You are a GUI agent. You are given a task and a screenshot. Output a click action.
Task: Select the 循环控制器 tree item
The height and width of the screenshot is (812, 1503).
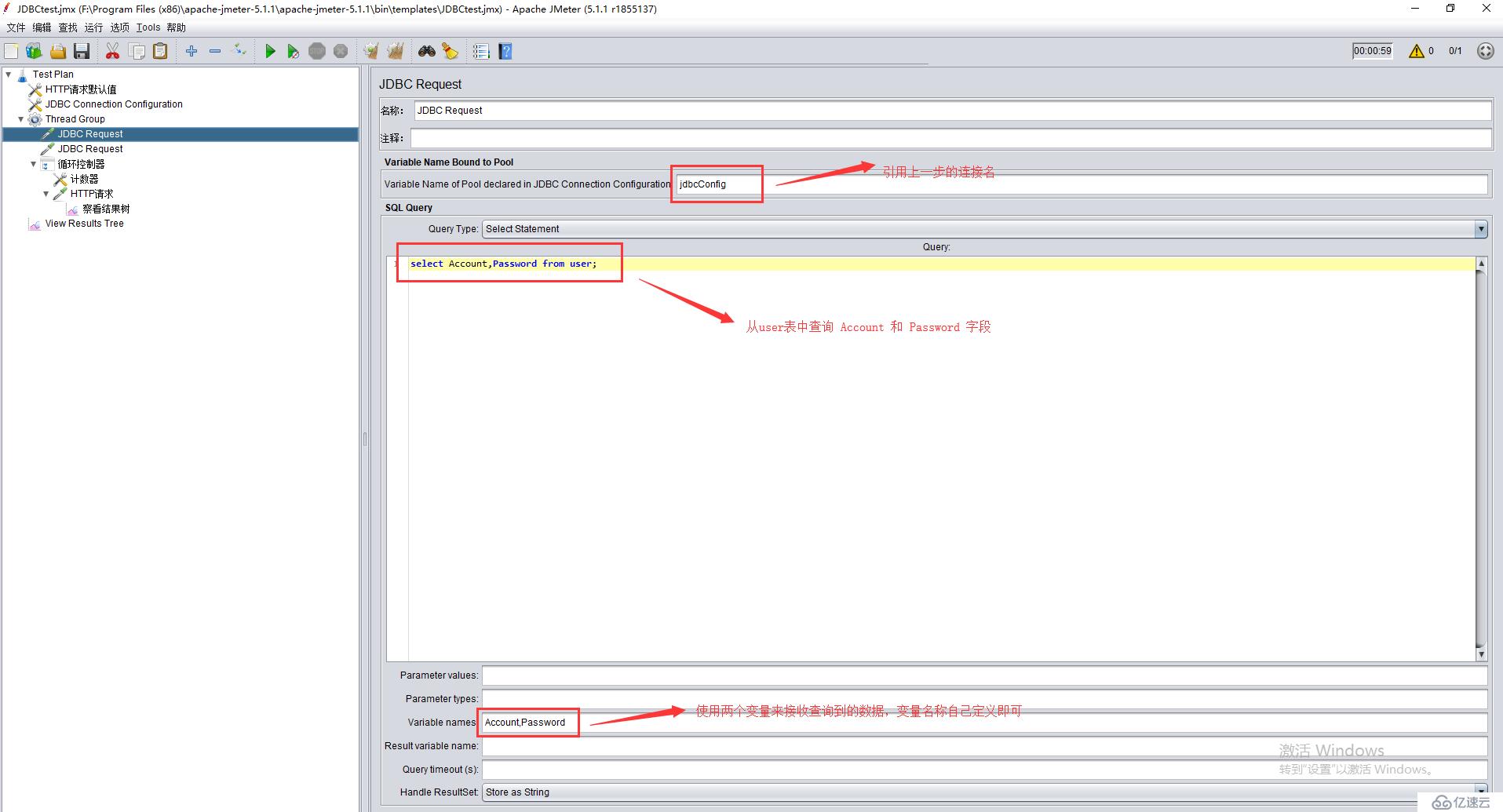pos(81,164)
